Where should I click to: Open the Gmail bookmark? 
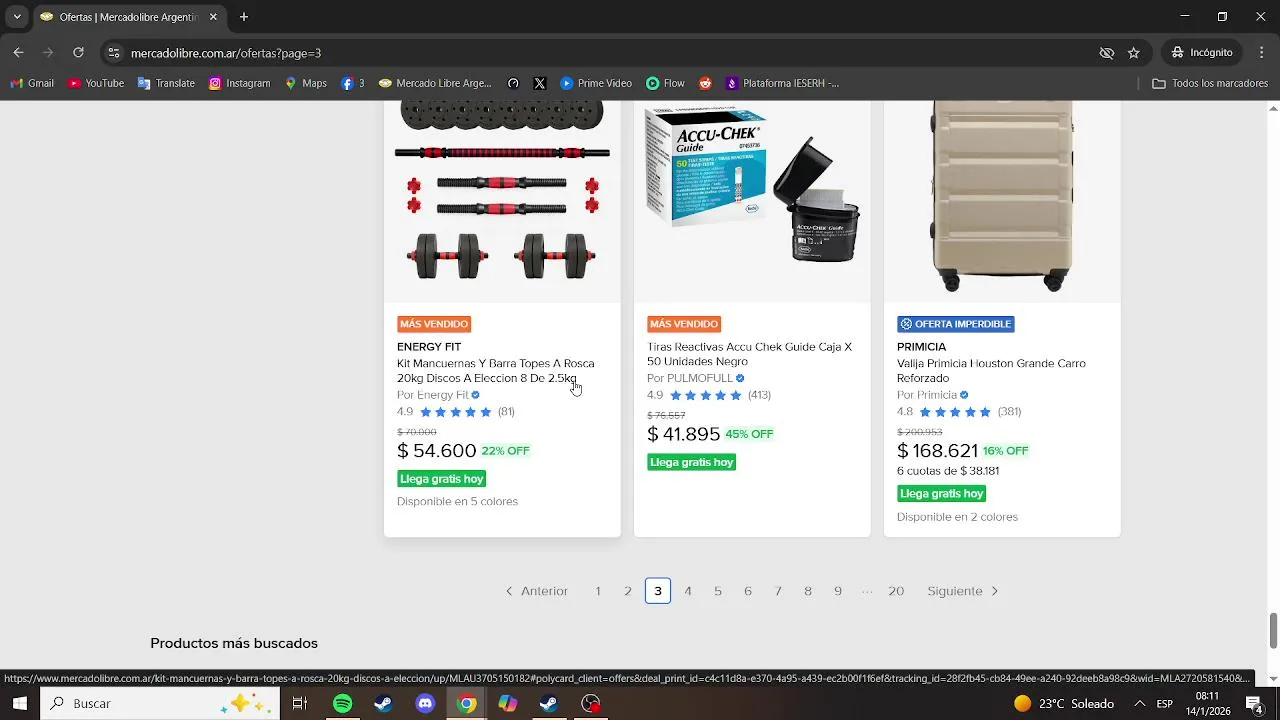click(32, 83)
